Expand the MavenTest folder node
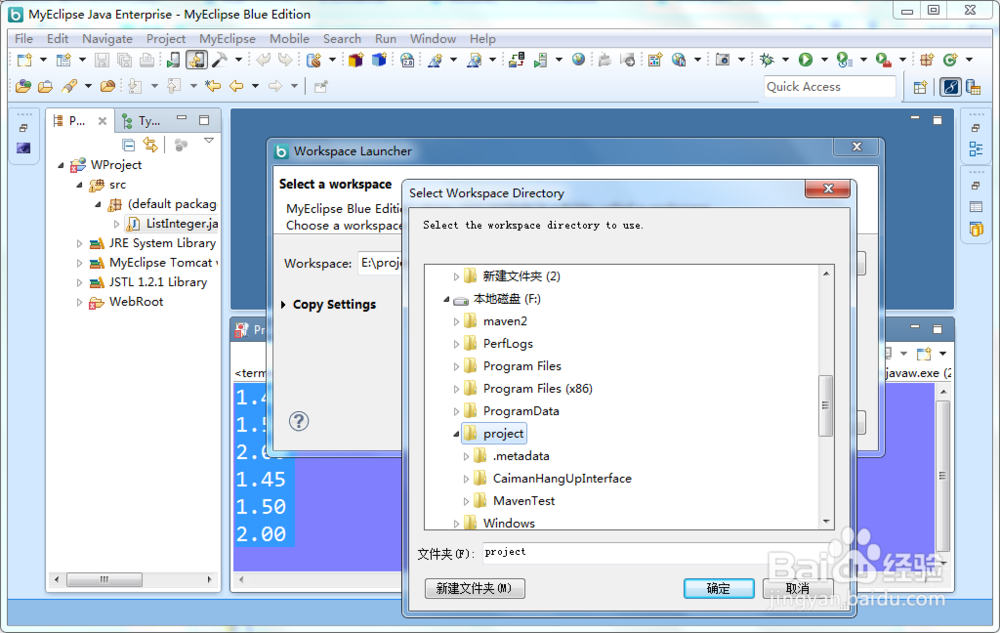 (x=466, y=501)
